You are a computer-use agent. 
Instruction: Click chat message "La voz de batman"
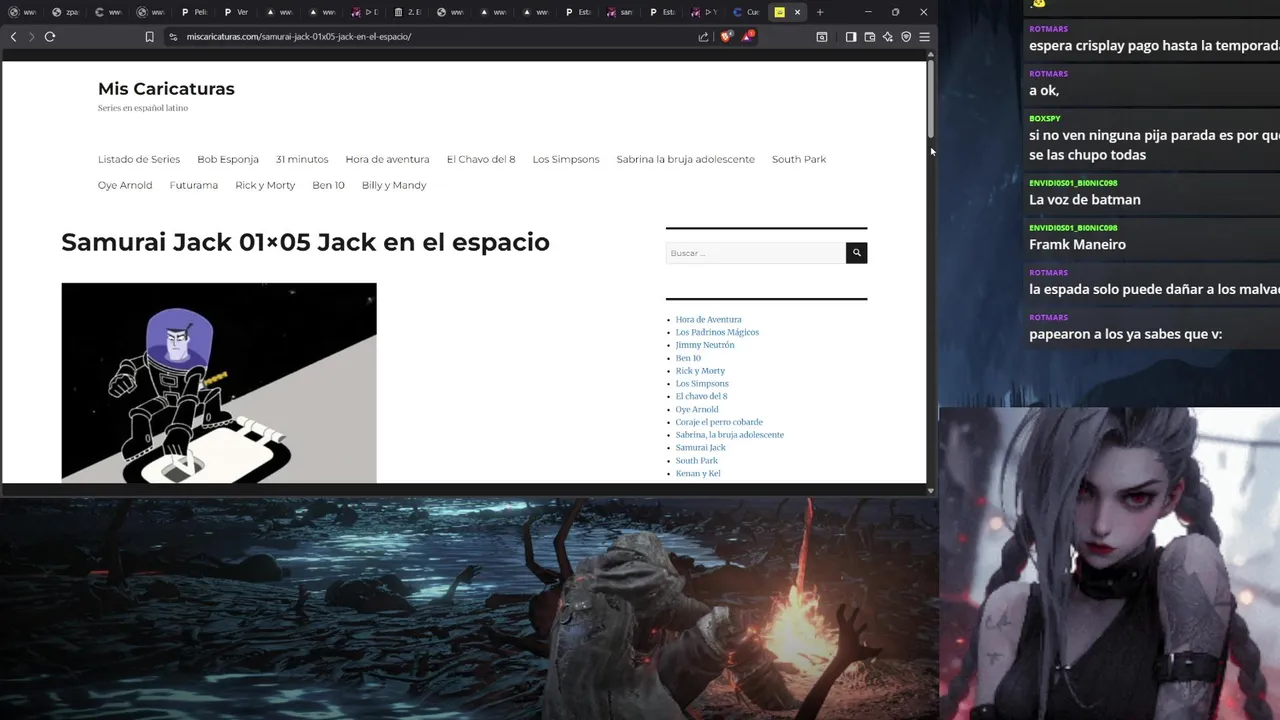pos(1085,200)
